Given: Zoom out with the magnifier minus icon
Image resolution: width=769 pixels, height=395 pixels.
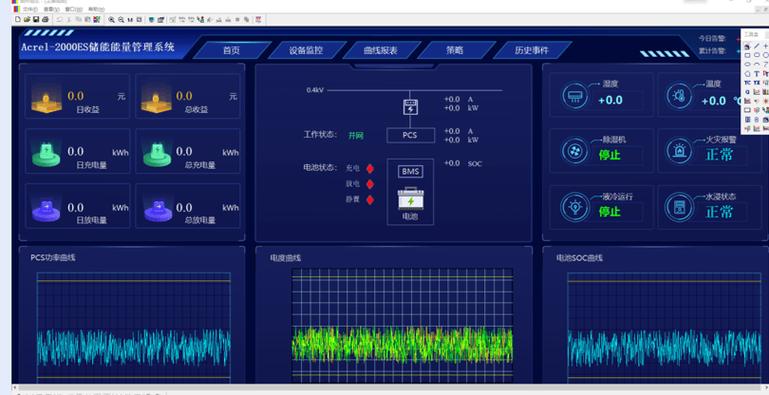Looking at the screenshot, I should (x=121, y=20).
